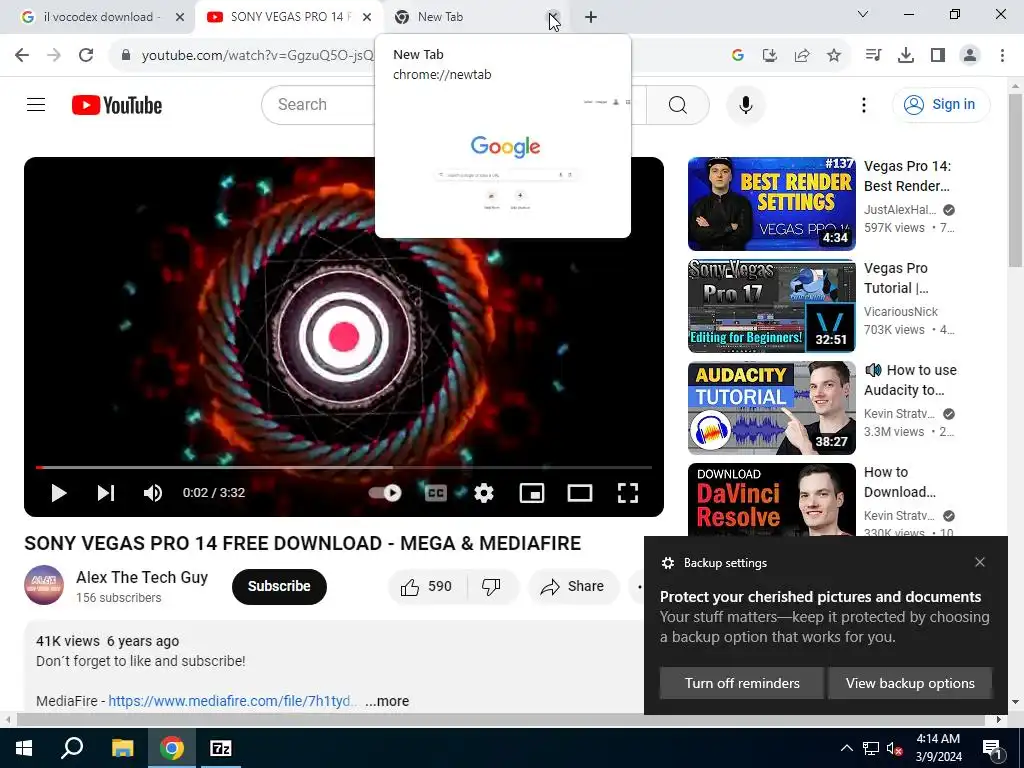Open a new browser tab
The height and width of the screenshot is (768, 1024).
click(x=590, y=17)
